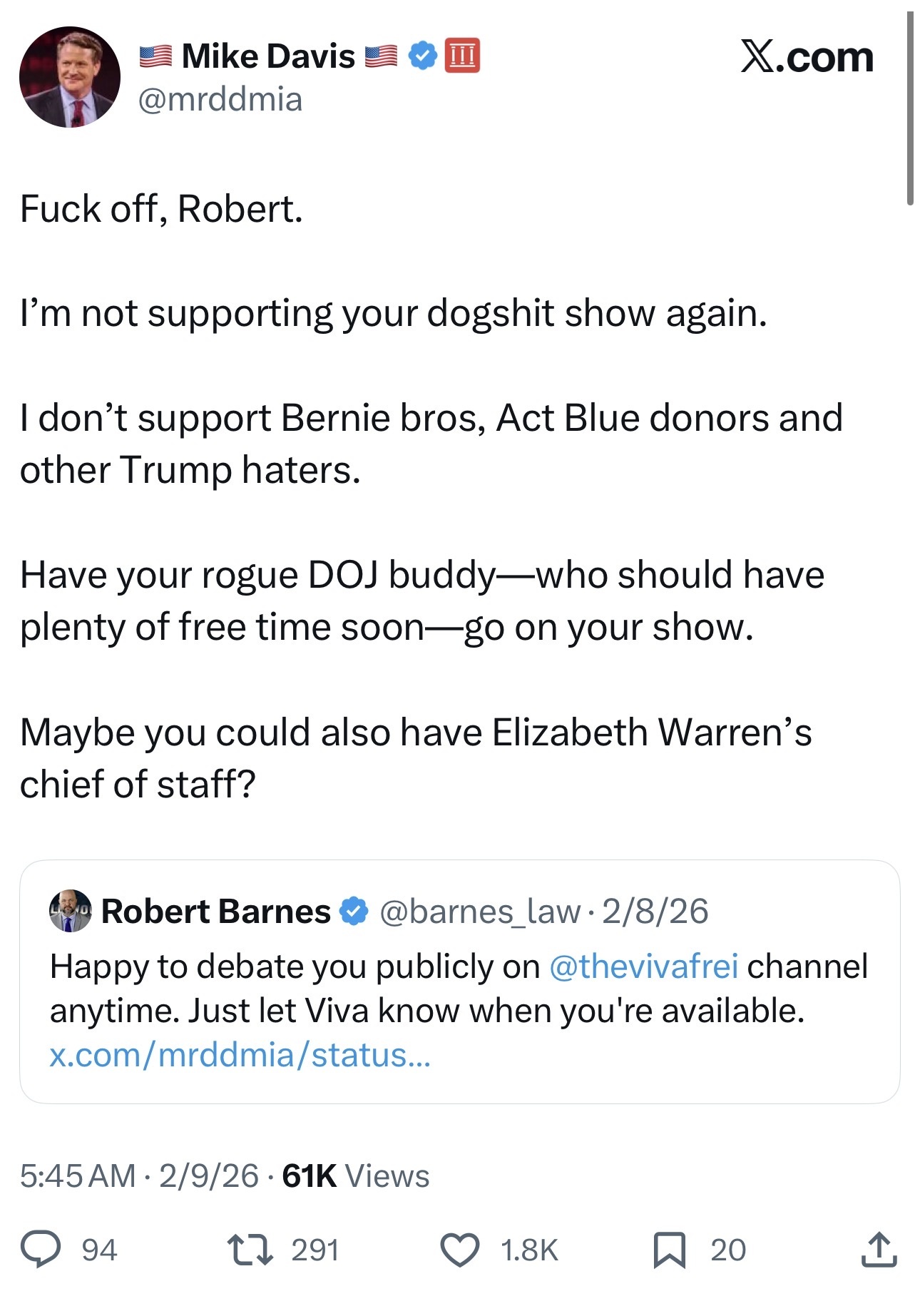The width and height of the screenshot is (920, 1316).
Task: Tap the reply speech bubble icon
Action: [40, 1250]
